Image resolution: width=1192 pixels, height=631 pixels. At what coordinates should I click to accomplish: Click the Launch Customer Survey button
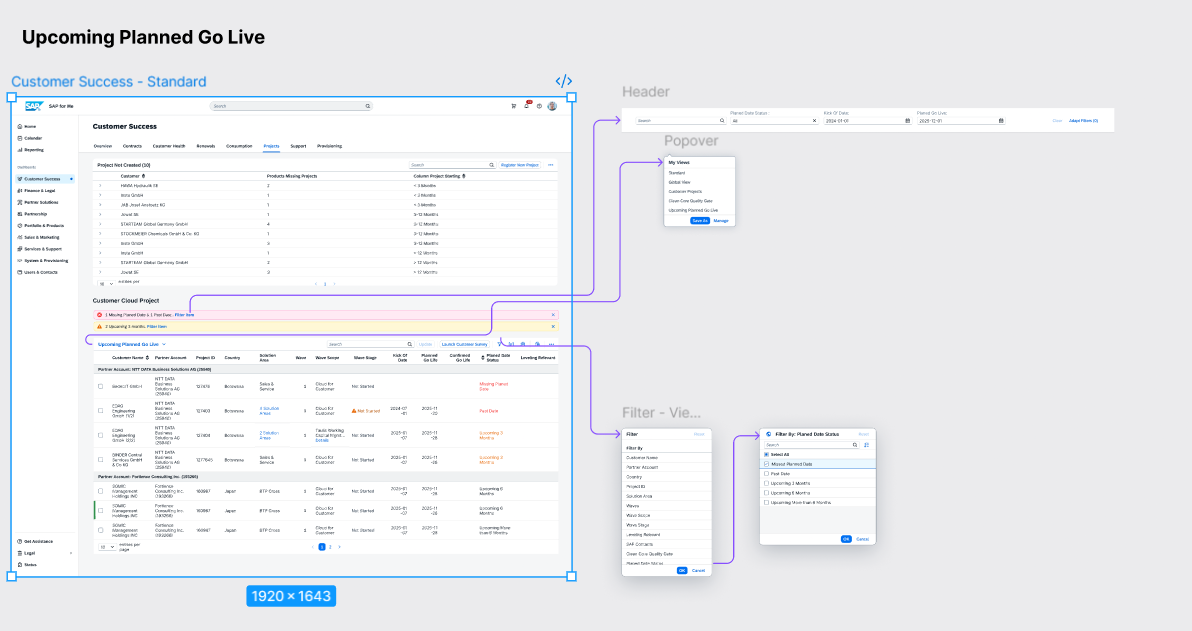tap(464, 344)
